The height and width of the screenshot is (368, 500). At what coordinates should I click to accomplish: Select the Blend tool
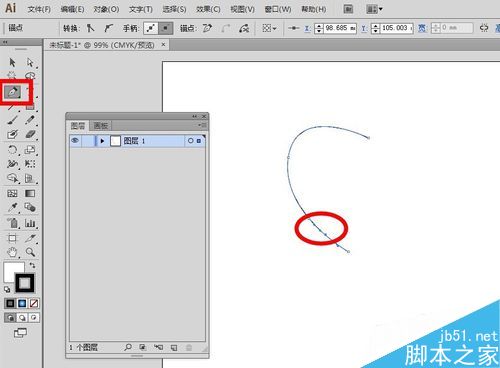pyautogui.click(x=30, y=207)
